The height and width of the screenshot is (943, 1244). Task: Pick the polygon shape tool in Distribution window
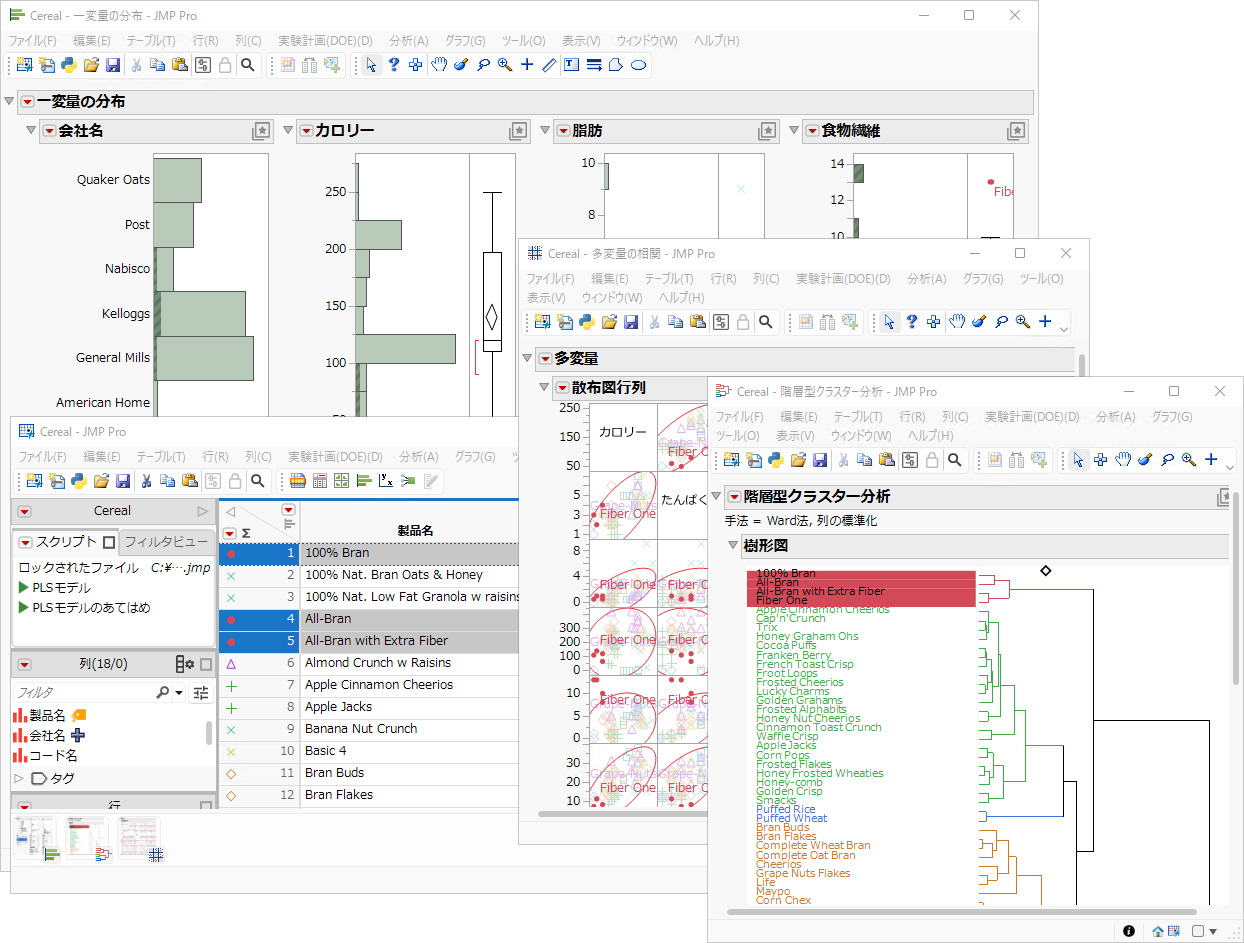[616, 65]
